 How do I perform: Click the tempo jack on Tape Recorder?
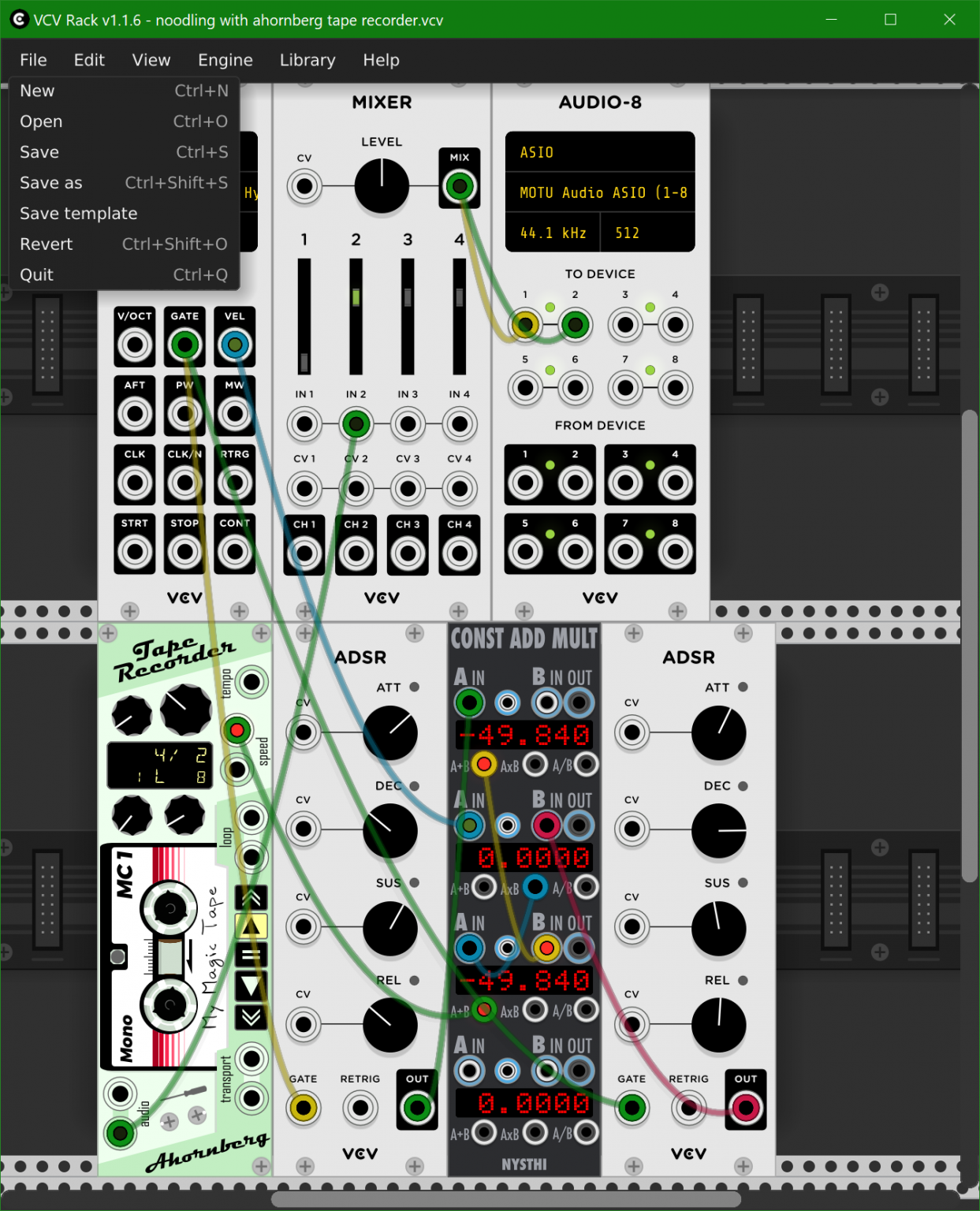click(252, 682)
